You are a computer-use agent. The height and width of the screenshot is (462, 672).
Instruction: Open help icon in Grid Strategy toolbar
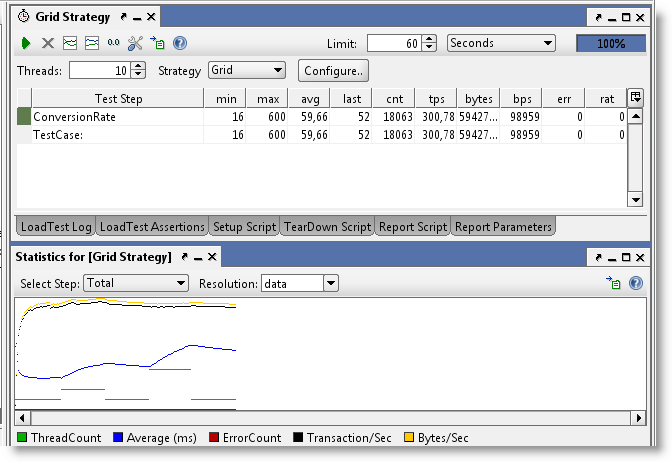point(180,43)
